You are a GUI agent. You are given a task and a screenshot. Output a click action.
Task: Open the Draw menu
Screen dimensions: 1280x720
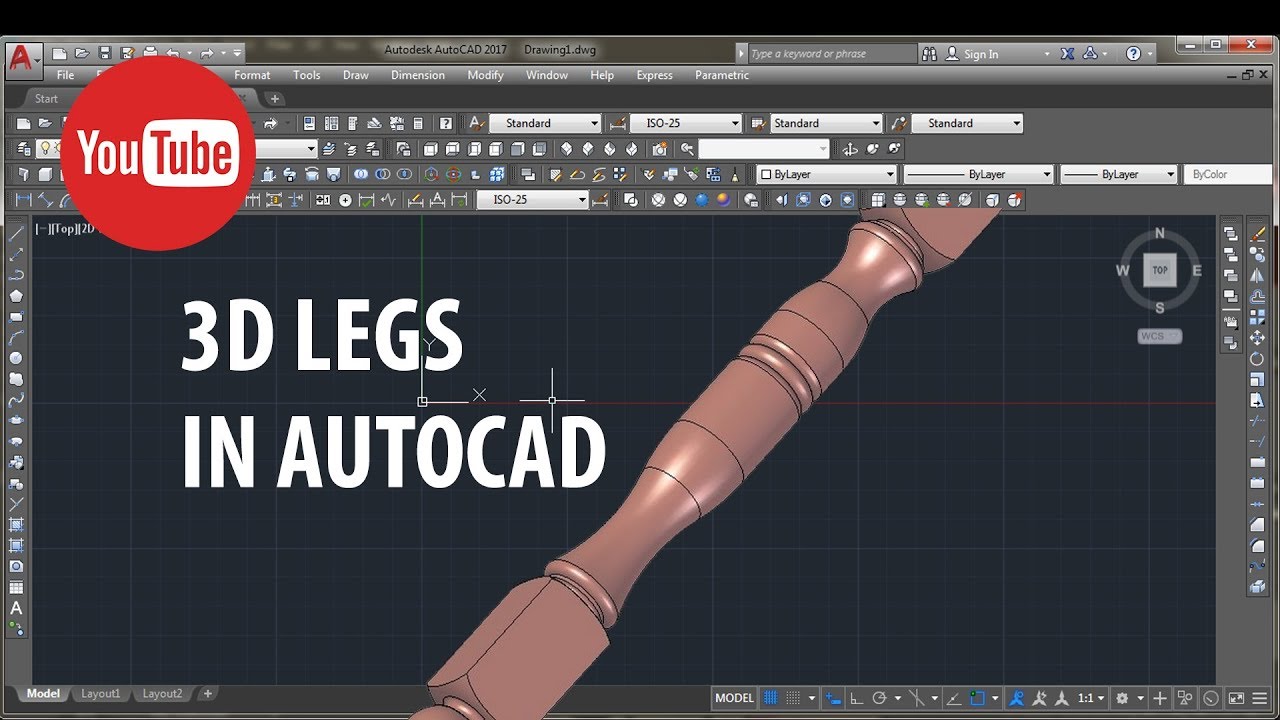(356, 75)
